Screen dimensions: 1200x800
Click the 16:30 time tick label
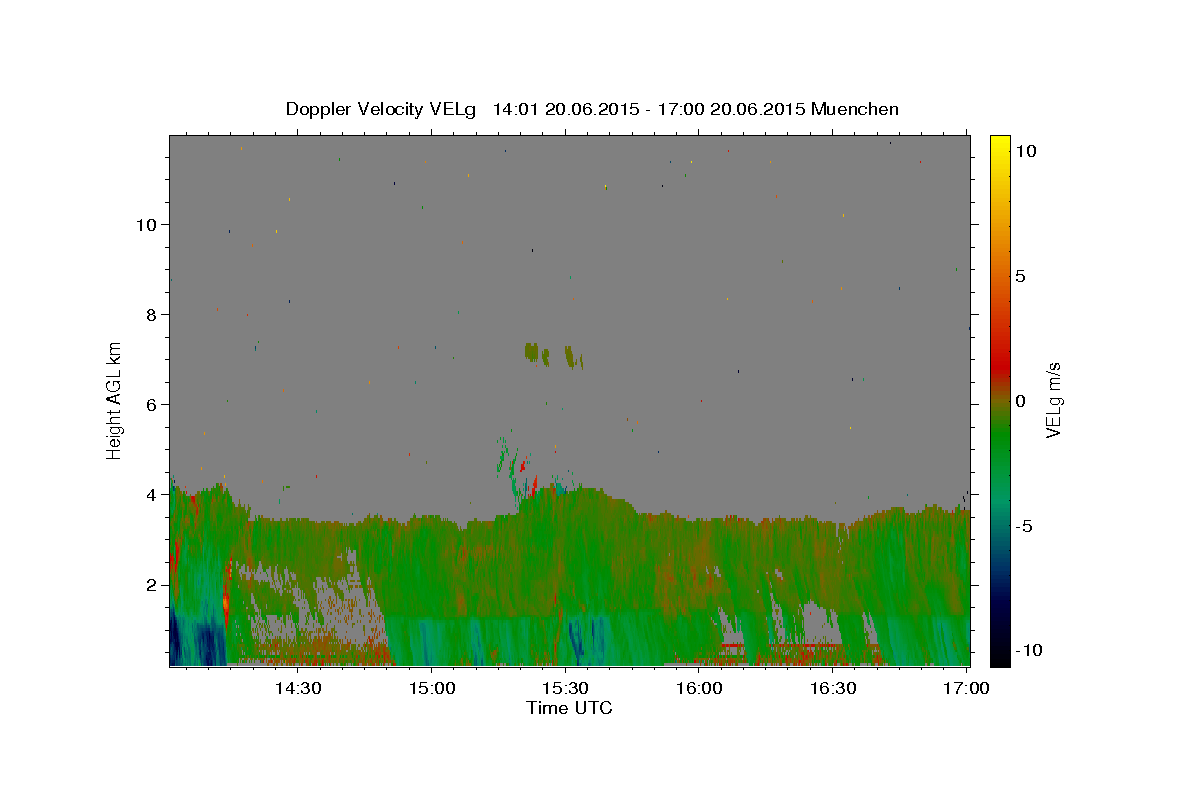point(833,688)
